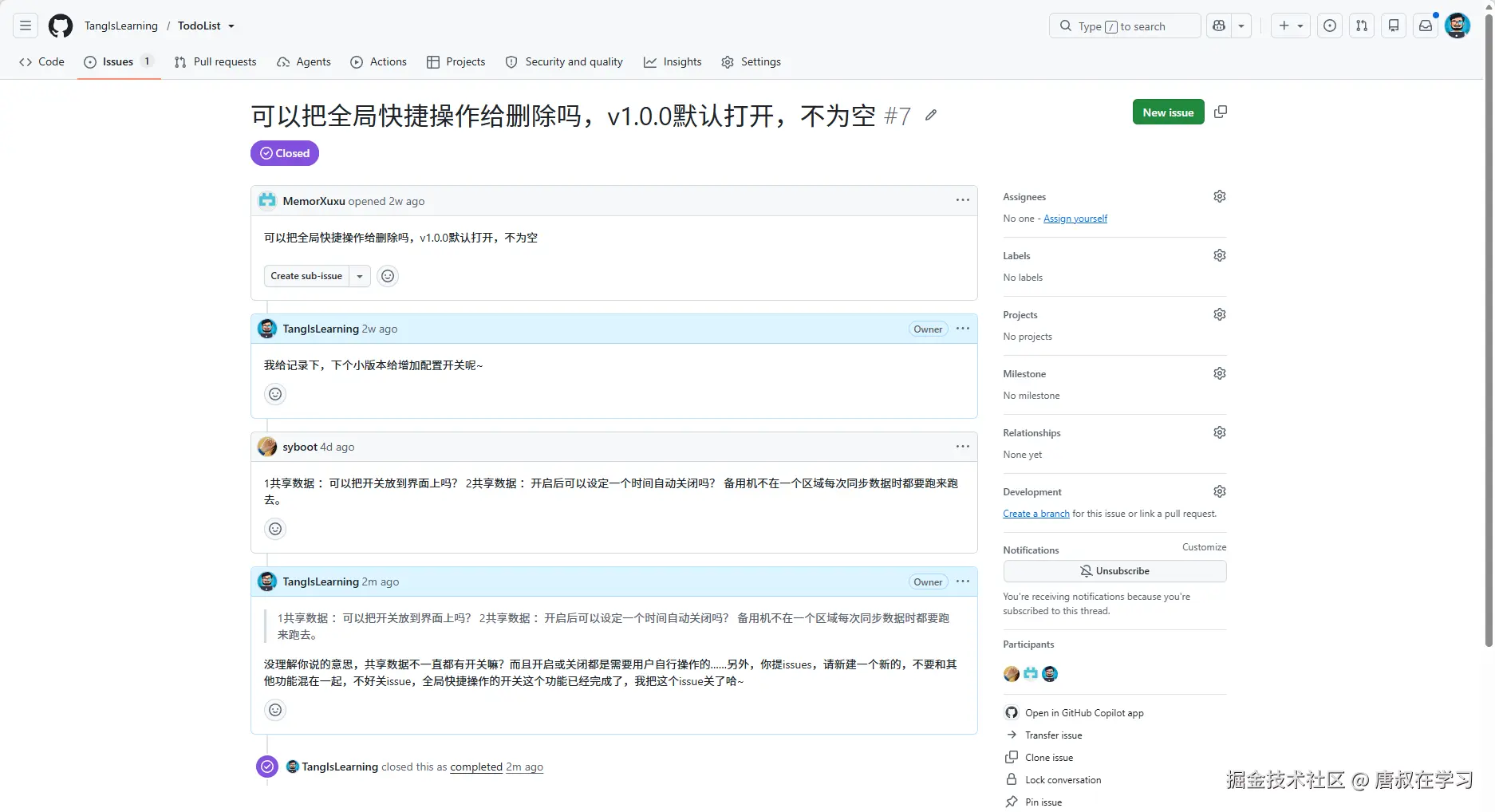Open the Projects sidebar settings gear
Image resolution: width=1495 pixels, height=812 pixels.
tap(1220, 314)
